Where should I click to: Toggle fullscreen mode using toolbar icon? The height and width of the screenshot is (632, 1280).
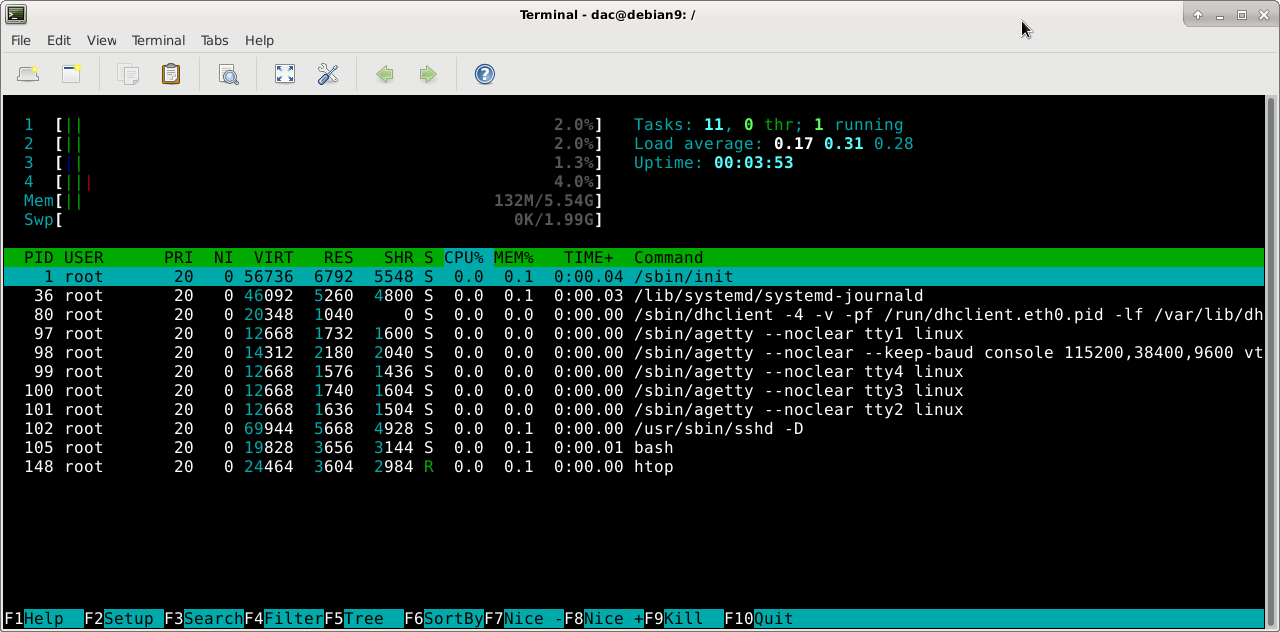285,74
